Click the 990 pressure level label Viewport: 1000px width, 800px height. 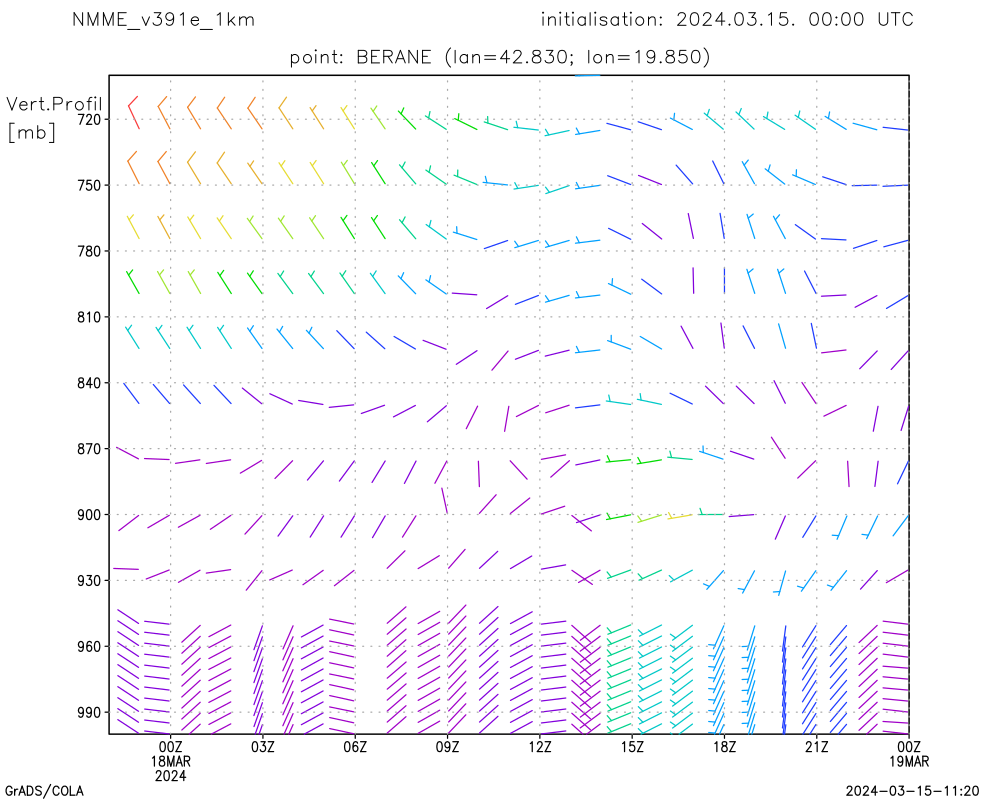tap(89, 713)
